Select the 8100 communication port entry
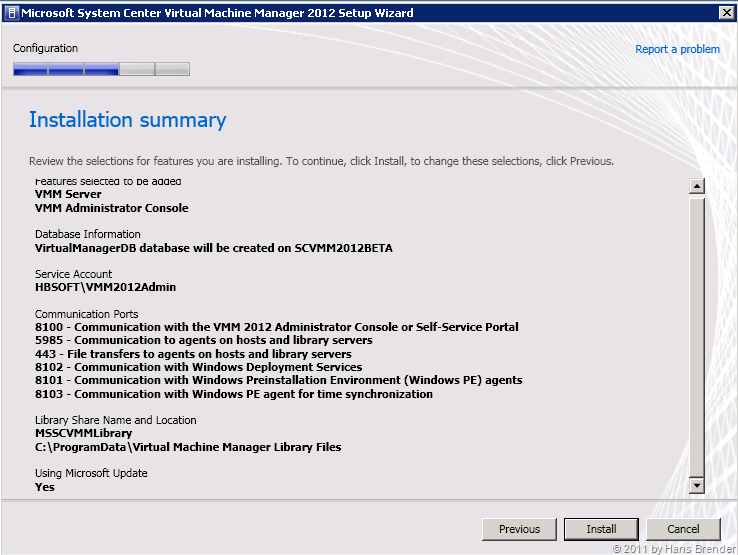 click(x=276, y=327)
